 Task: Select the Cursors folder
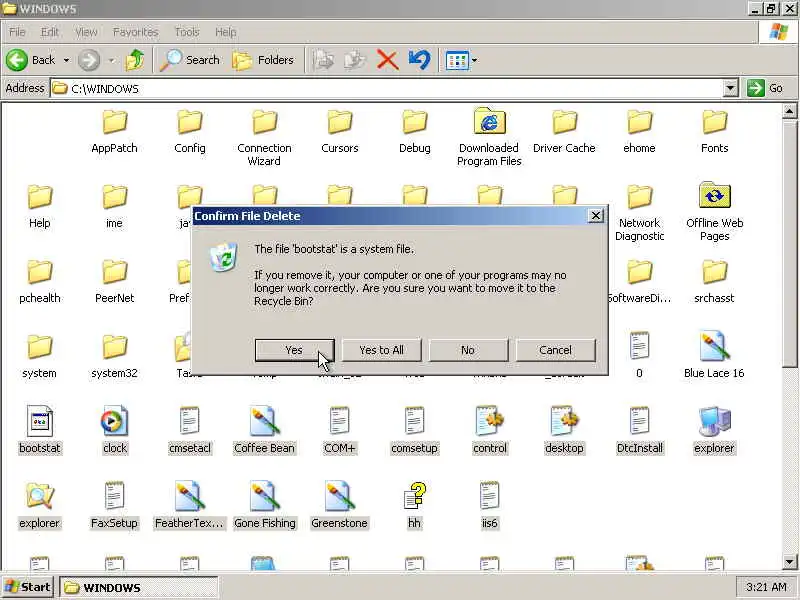340,132
